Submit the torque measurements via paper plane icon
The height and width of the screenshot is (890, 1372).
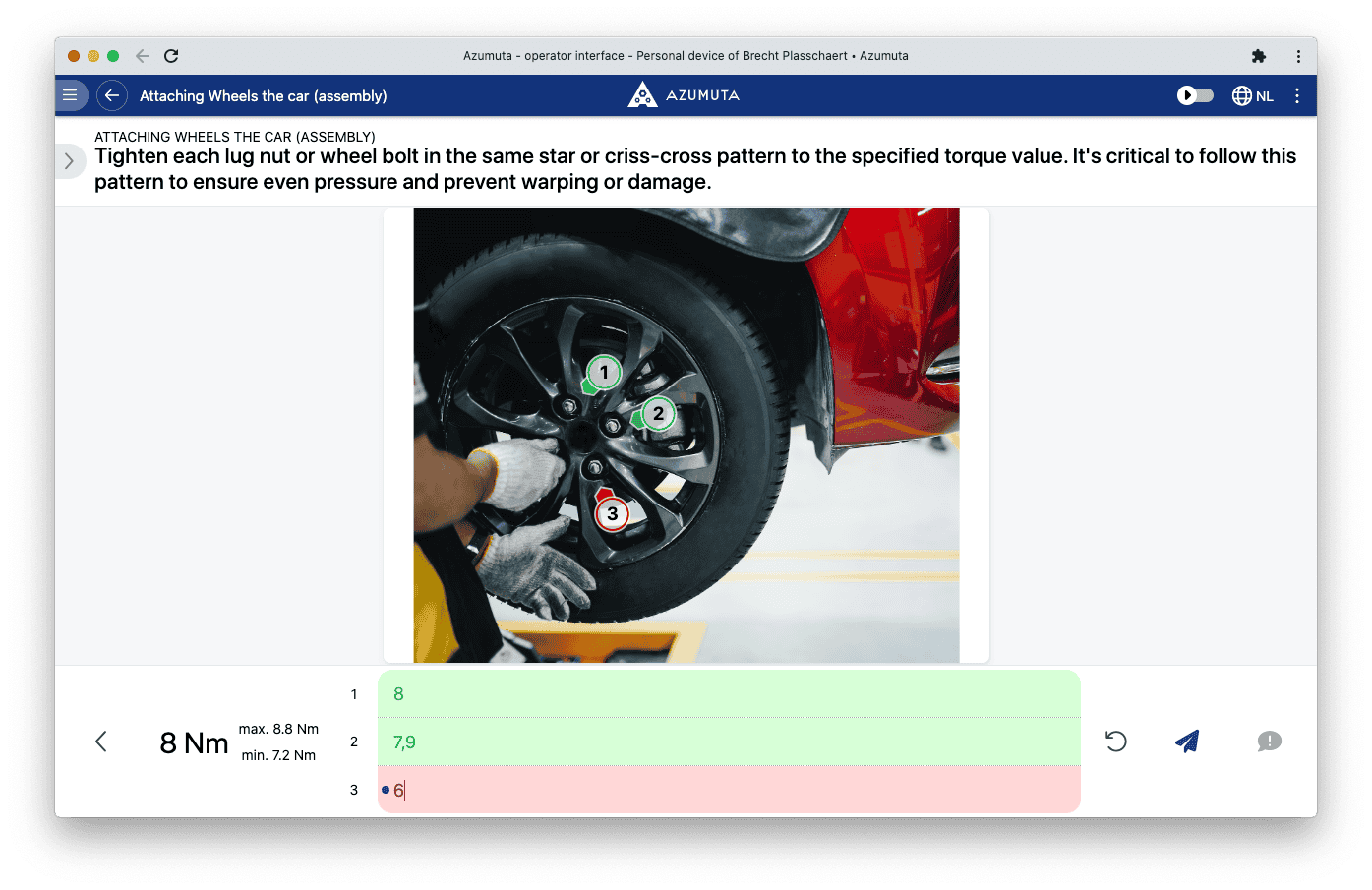point(1187,741)
